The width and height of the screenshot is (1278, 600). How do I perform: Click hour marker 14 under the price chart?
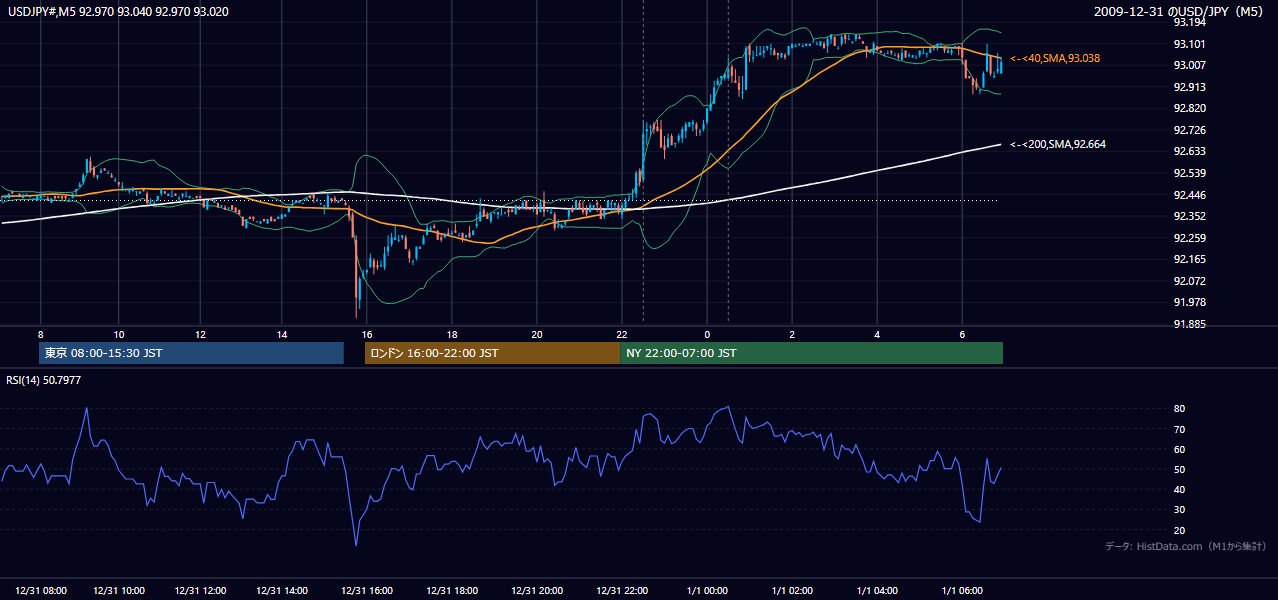click(x=282, y=334)
